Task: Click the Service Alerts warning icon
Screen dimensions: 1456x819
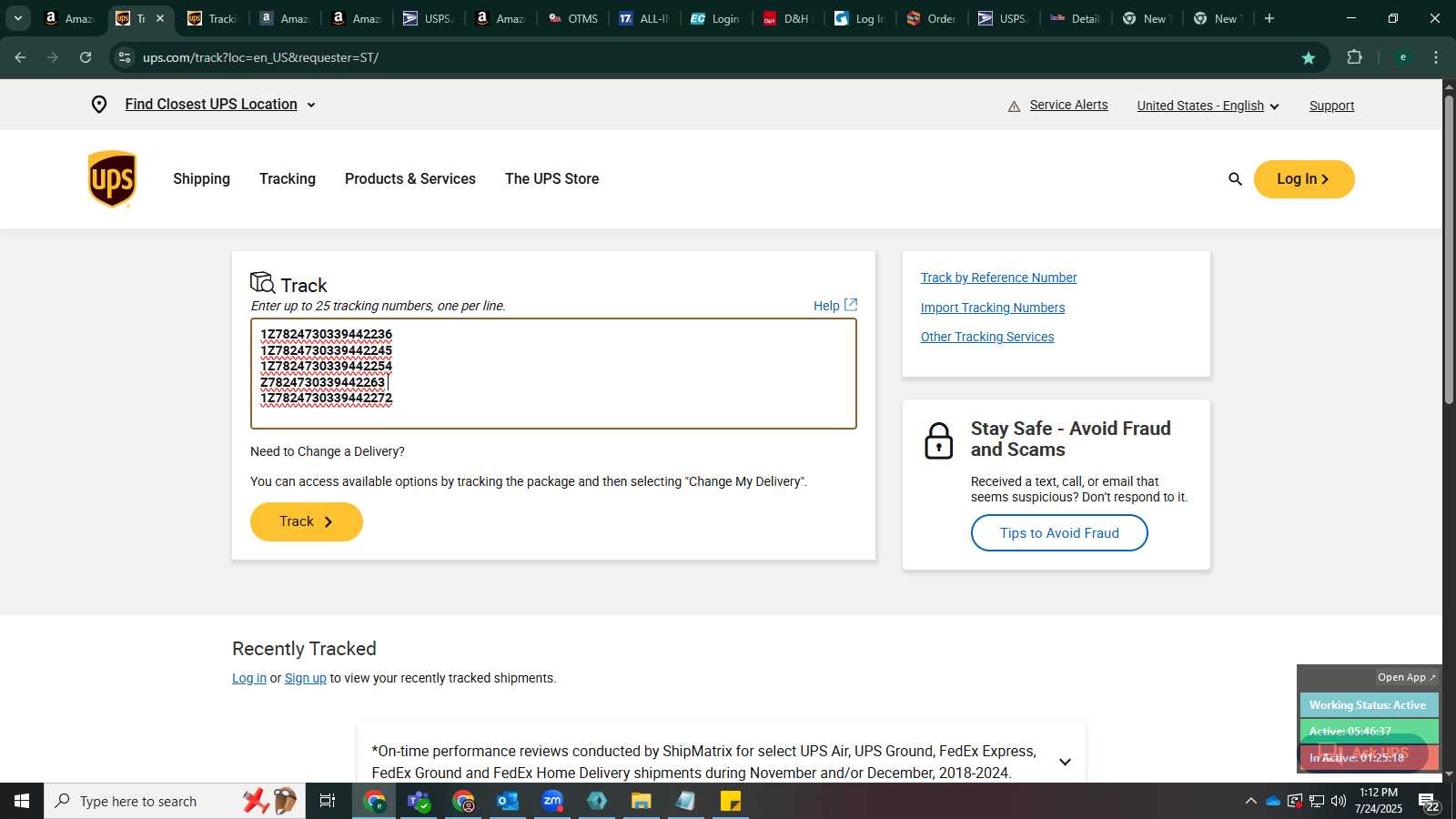Action: pos(1014,106)
